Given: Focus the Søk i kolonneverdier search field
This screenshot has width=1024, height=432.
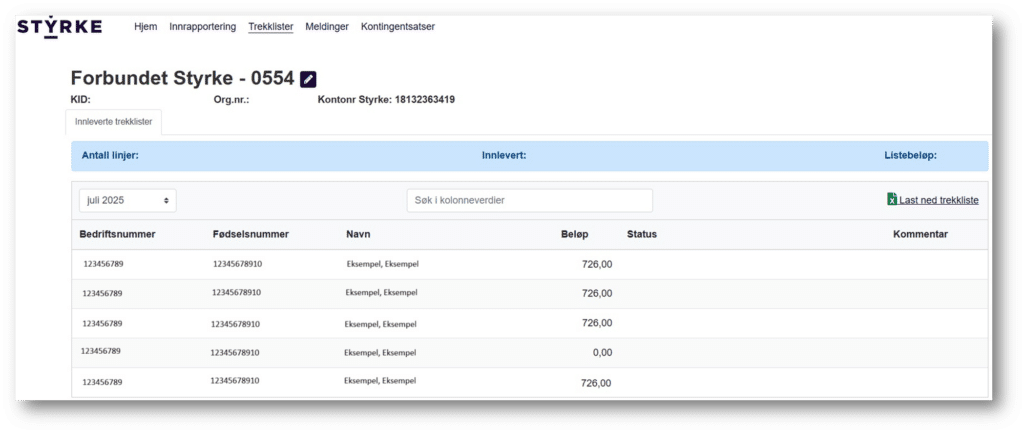Looking at the screenshot, I should point(529,201).
